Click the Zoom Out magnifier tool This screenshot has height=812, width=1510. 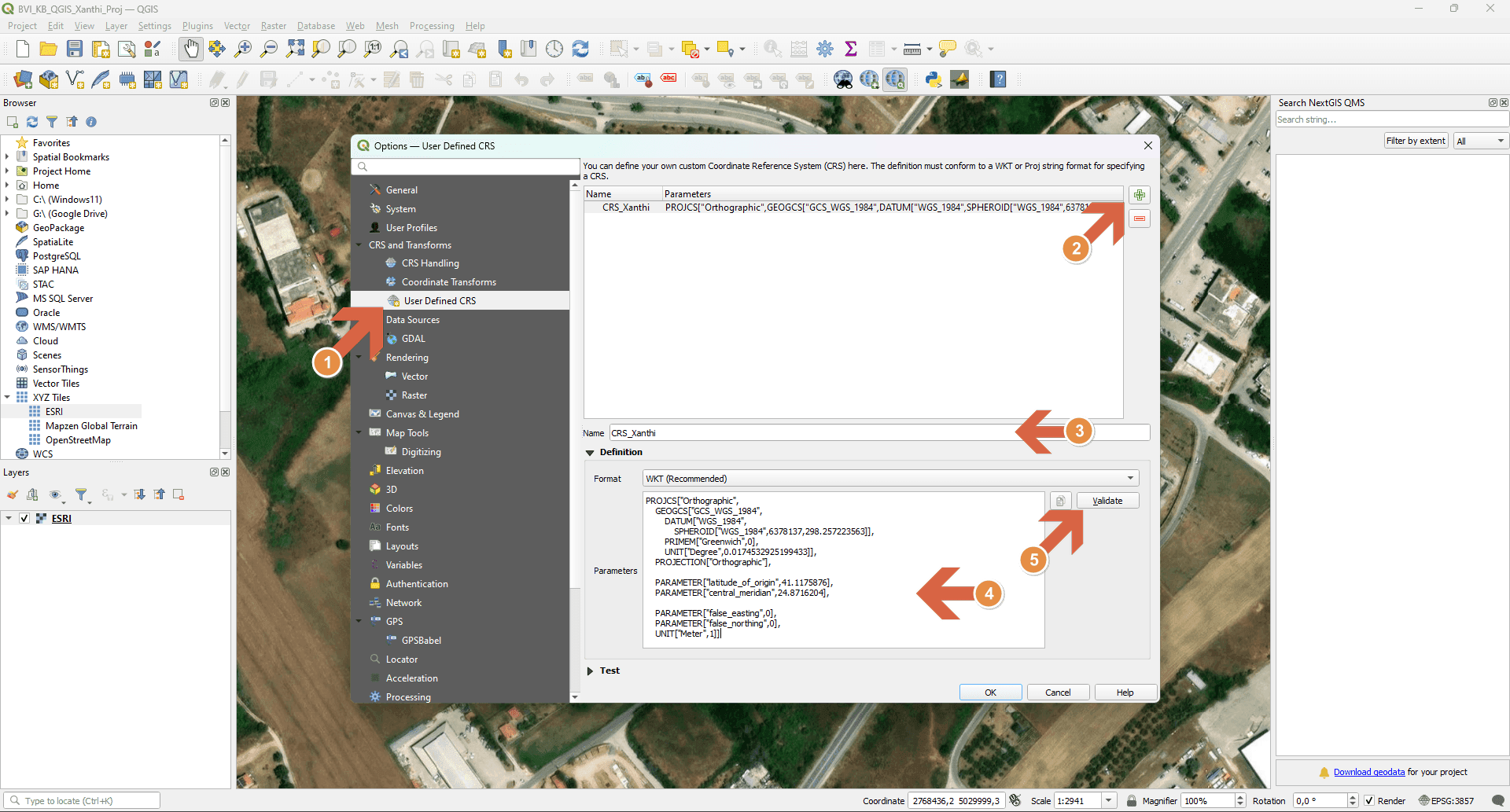click(269, 49)
